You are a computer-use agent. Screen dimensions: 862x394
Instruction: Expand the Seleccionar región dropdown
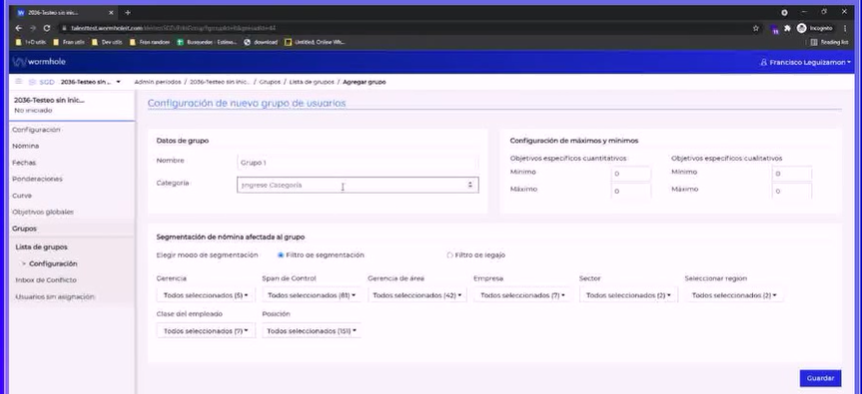click(734, 296)
